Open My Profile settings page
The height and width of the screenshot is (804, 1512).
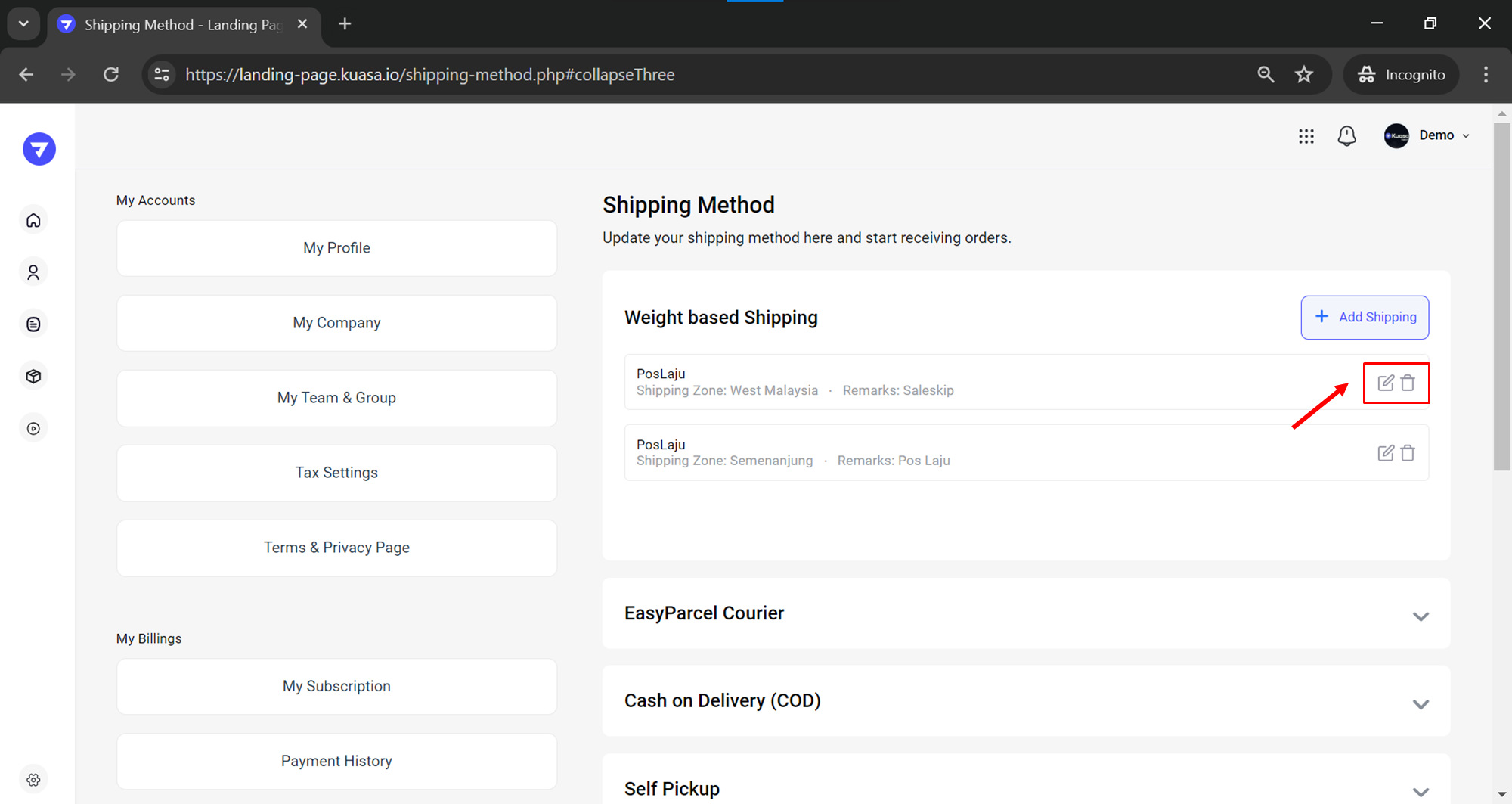336,248
